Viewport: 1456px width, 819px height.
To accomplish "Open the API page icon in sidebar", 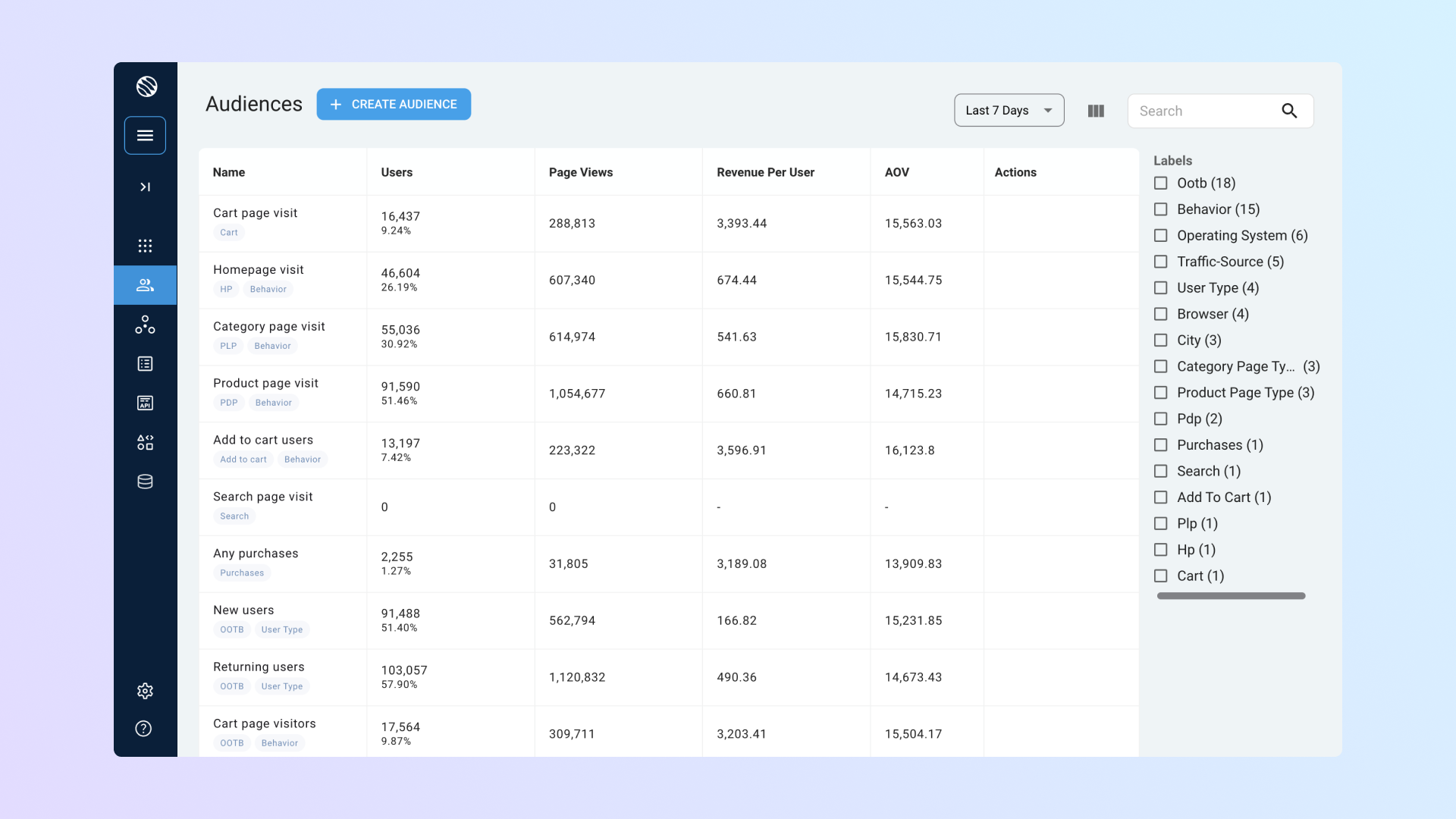I will pyautogui.click(x=145, y=403).
